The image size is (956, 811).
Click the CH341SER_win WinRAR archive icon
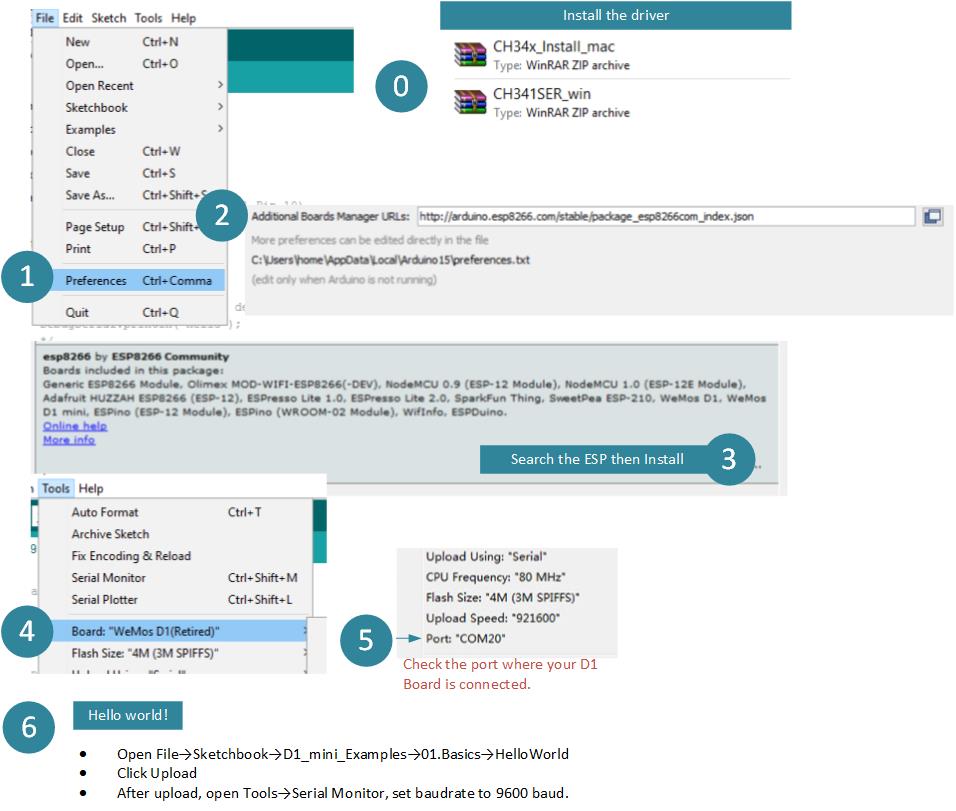pyautogui.click(x=470, y=101)
